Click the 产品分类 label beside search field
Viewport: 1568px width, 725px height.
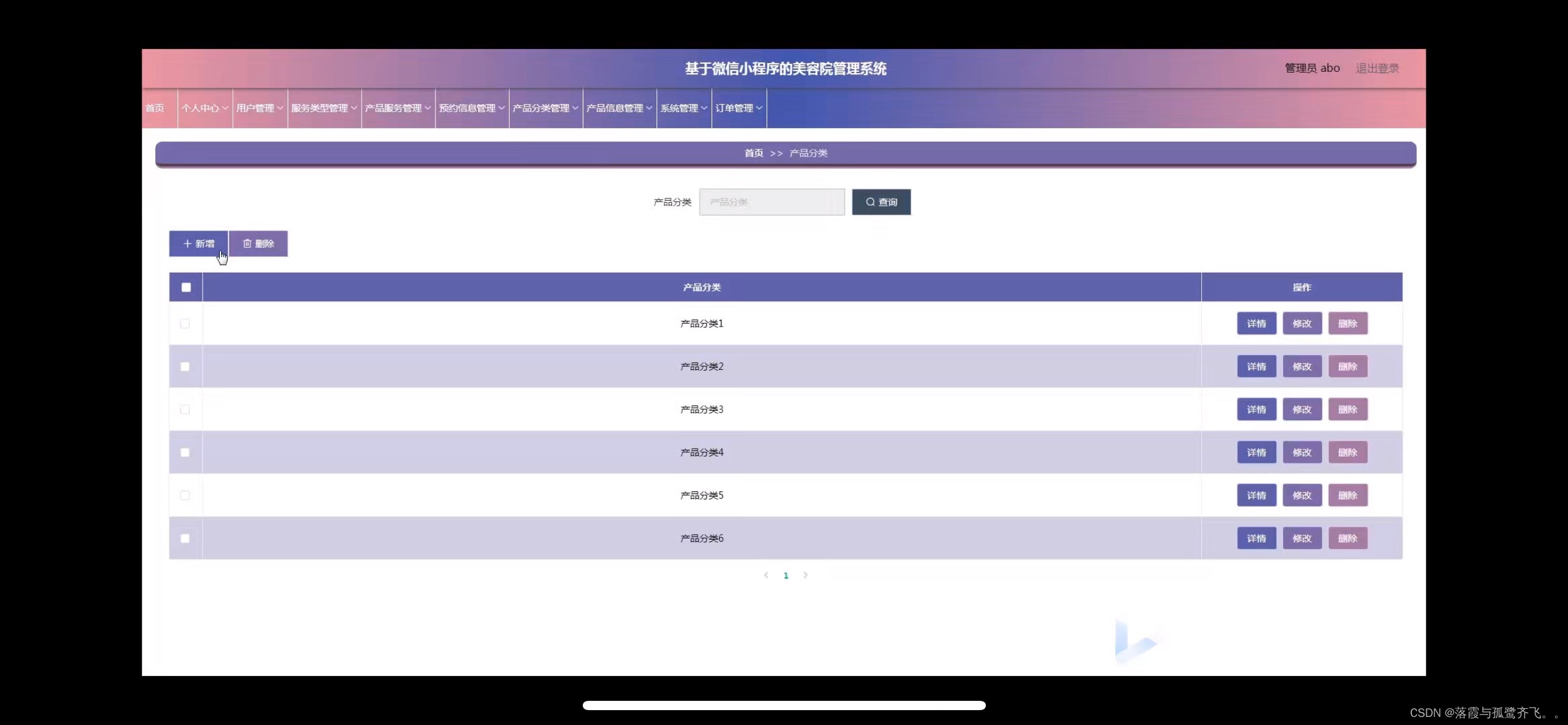(673, 202)
